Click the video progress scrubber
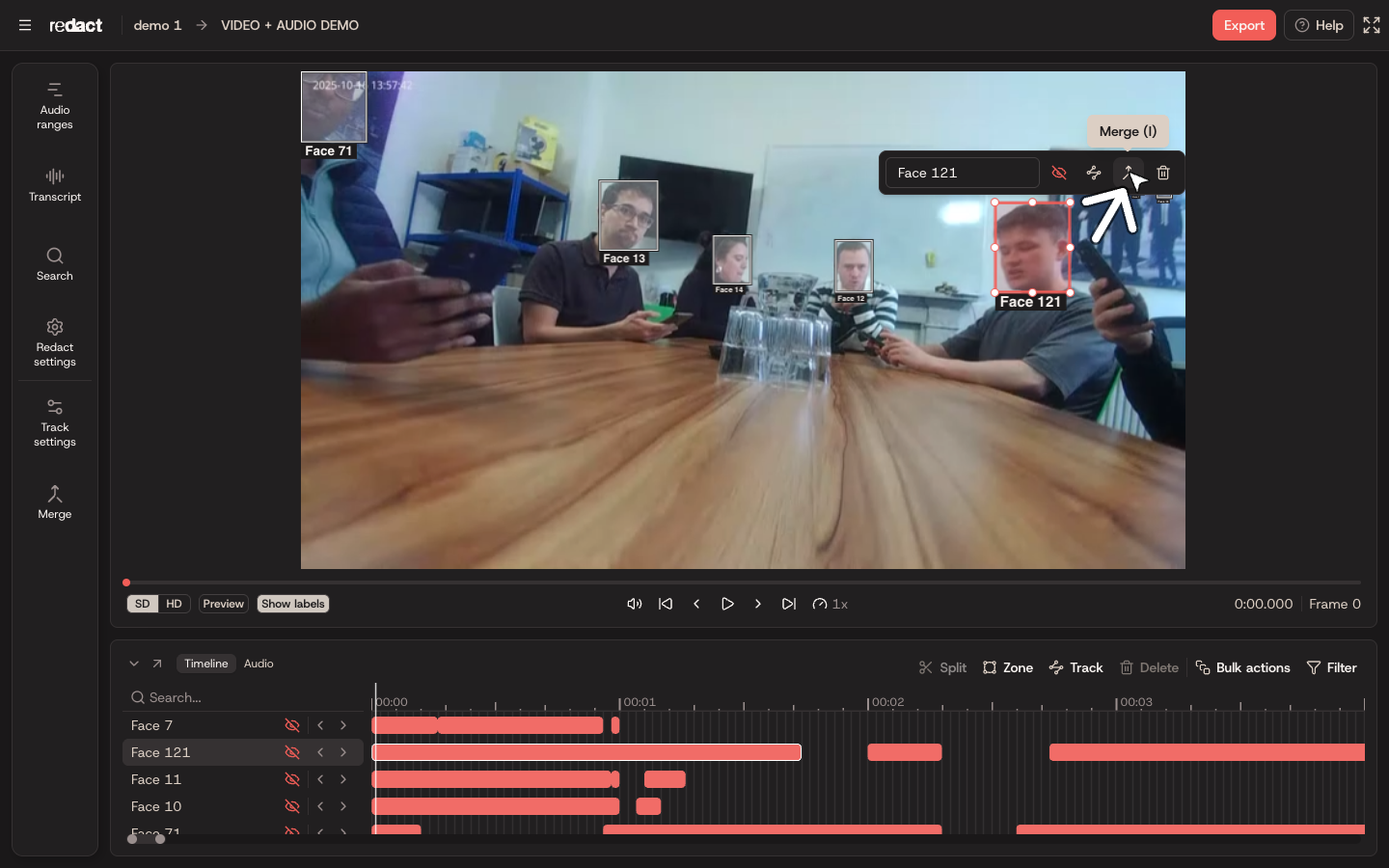Image resolution: width=1389 pixels, height=868 pixels. pos(743,583)
